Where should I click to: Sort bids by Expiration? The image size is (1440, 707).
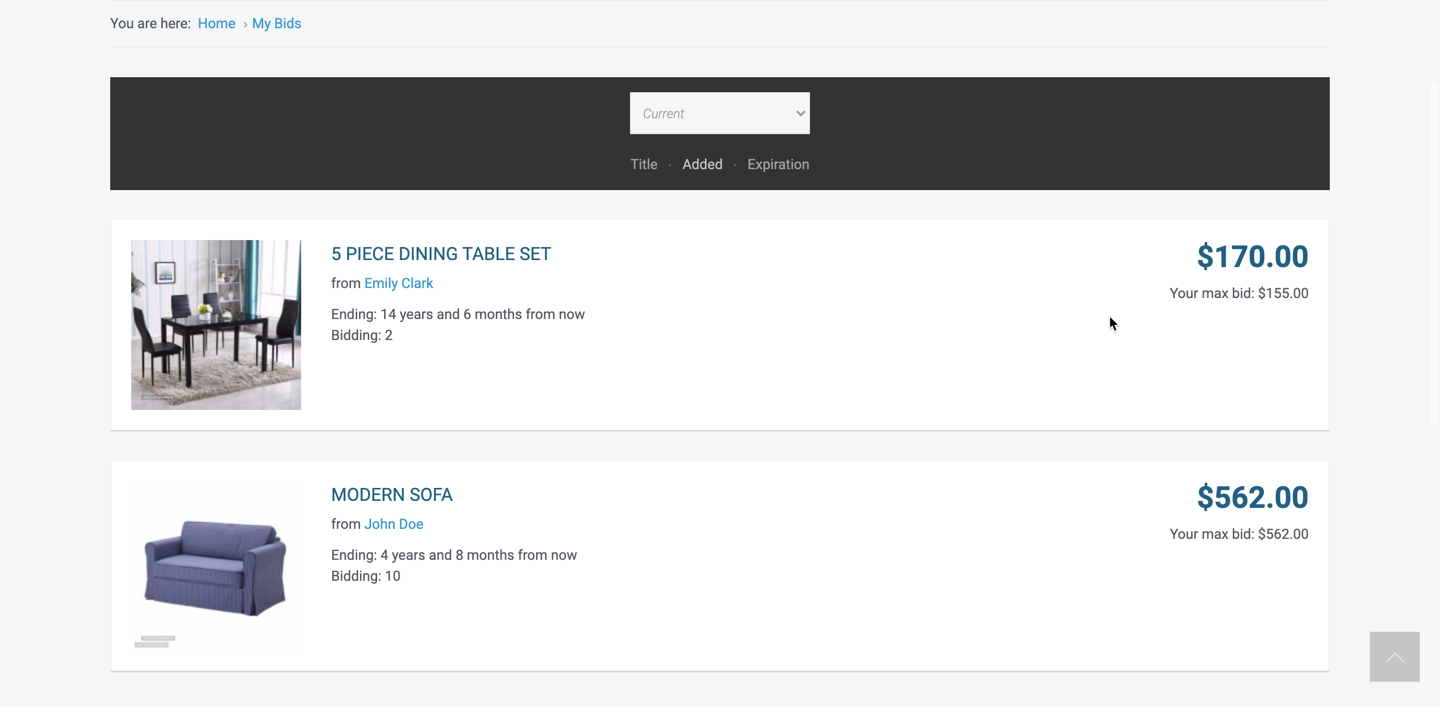point(778,164)
